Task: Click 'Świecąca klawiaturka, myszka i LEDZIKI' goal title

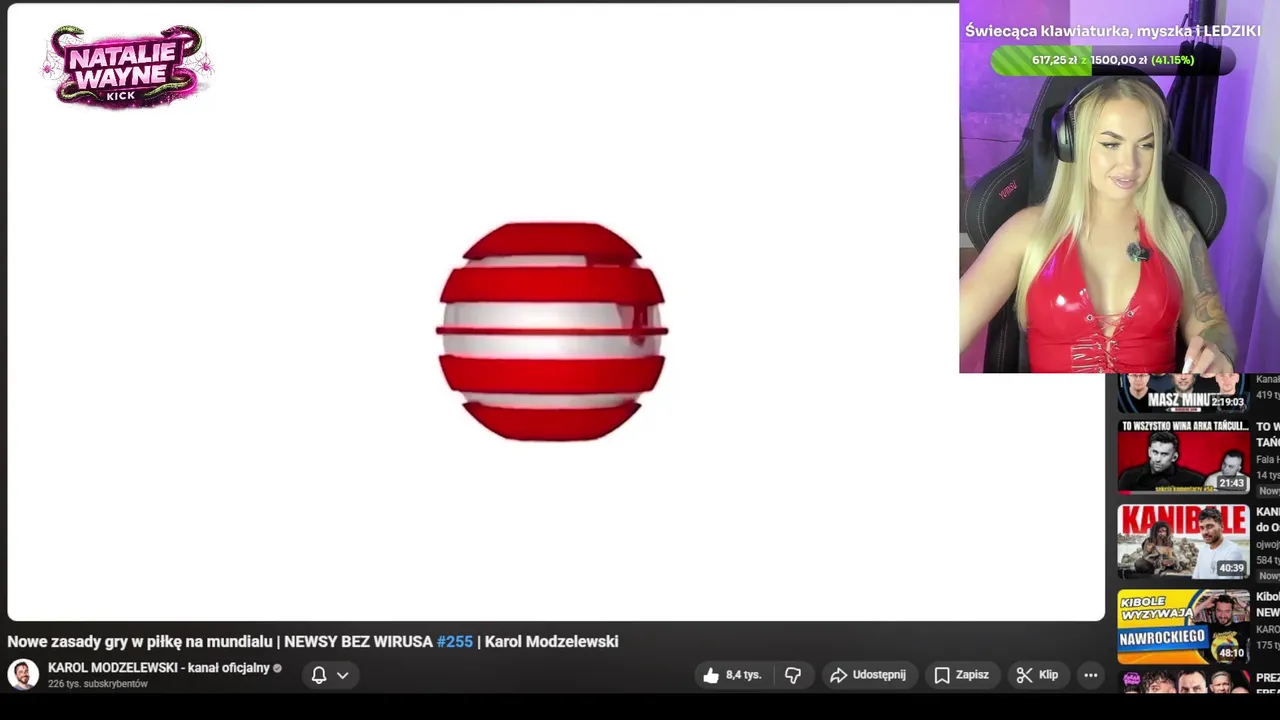Action: (1112, 31)
